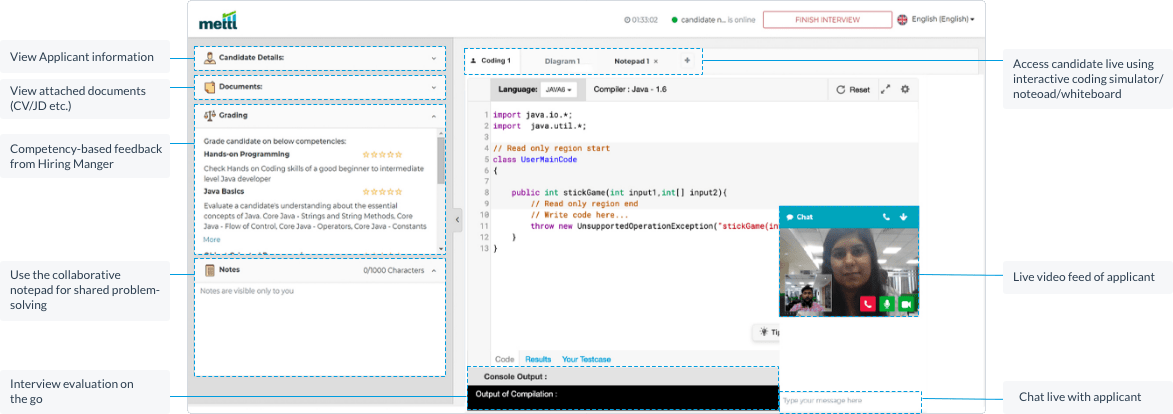Turn off camera with green video button

pyautogui.click(x=907, y=304)
